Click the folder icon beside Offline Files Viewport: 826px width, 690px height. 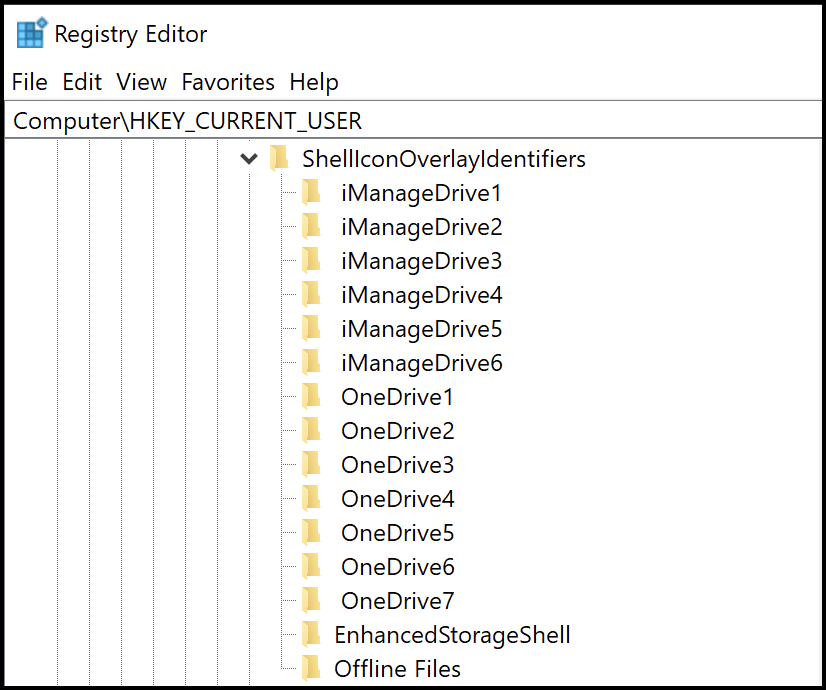(311, 669)
